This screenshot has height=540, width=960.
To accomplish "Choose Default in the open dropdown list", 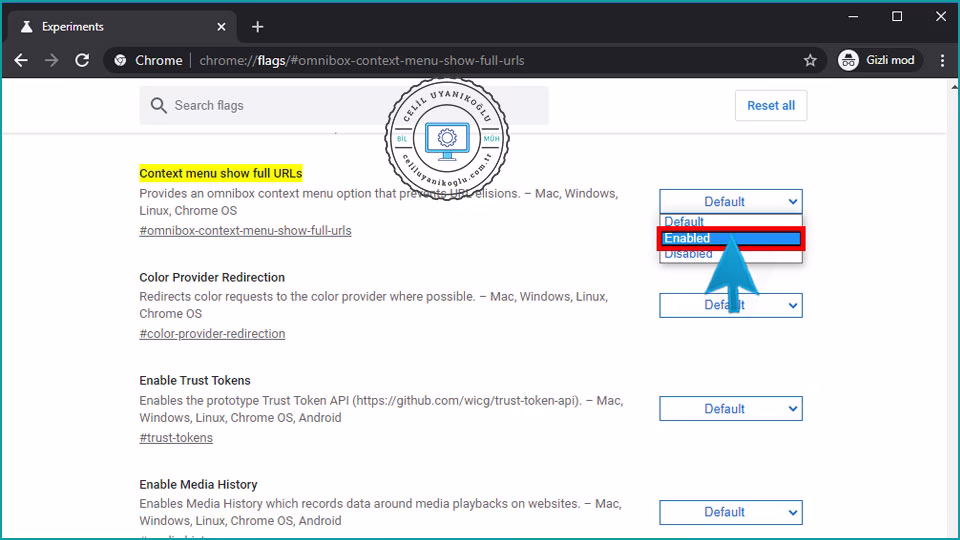I will tap(730, 222).
